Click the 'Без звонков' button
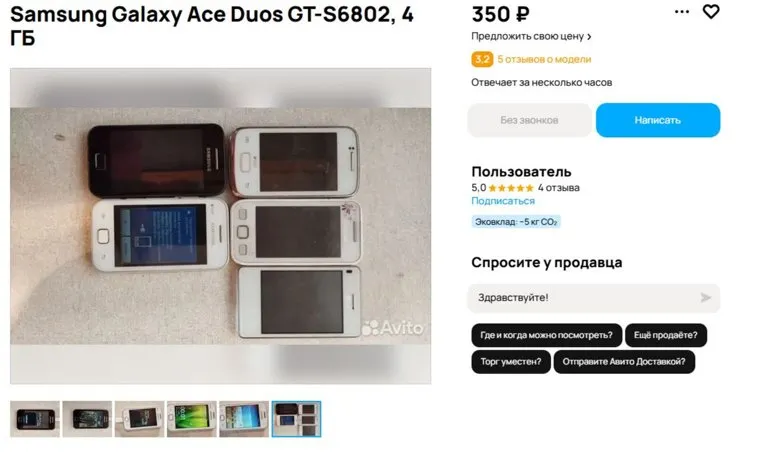 (x=529, y=120)
